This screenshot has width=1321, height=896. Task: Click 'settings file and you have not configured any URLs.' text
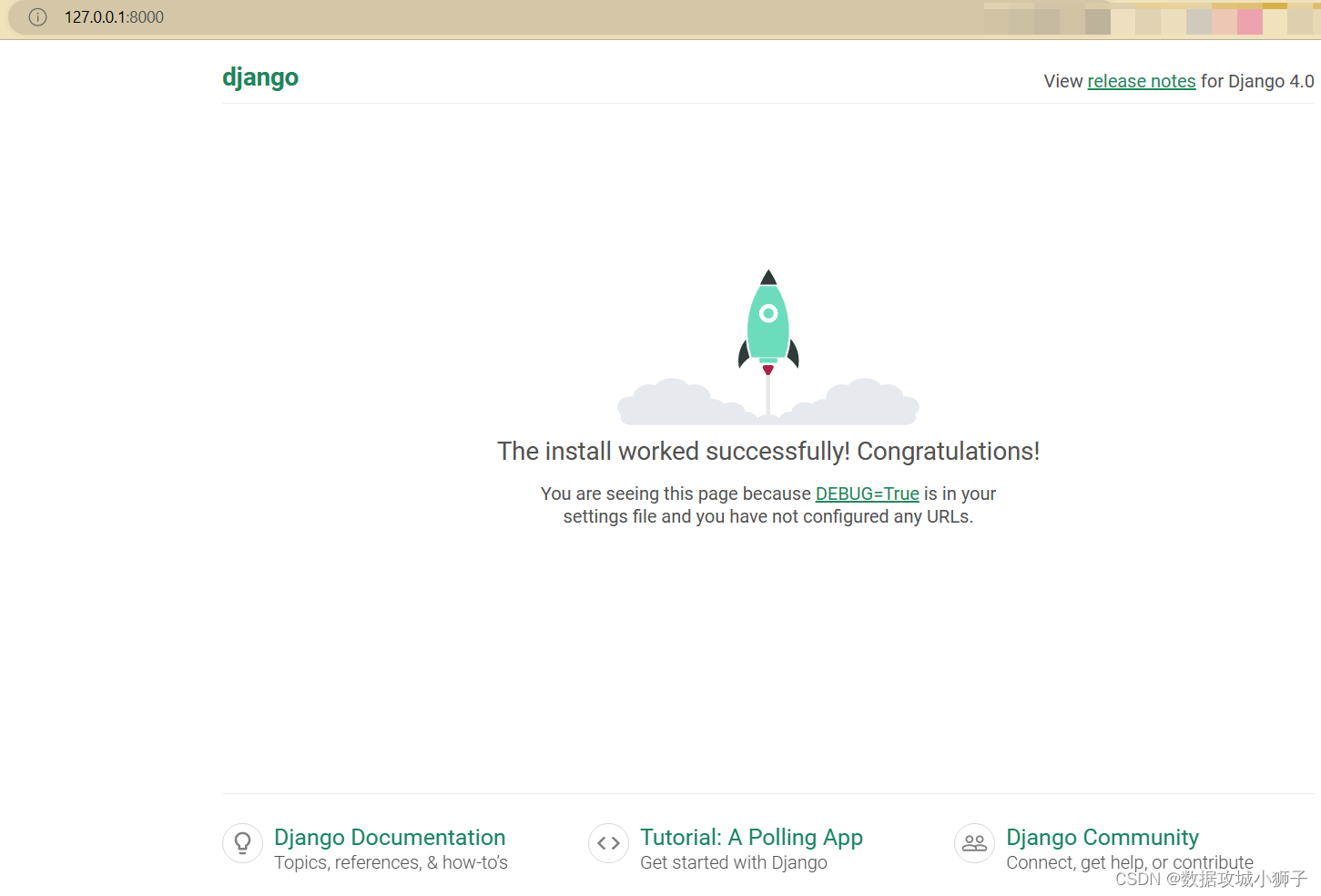[768, 516]
